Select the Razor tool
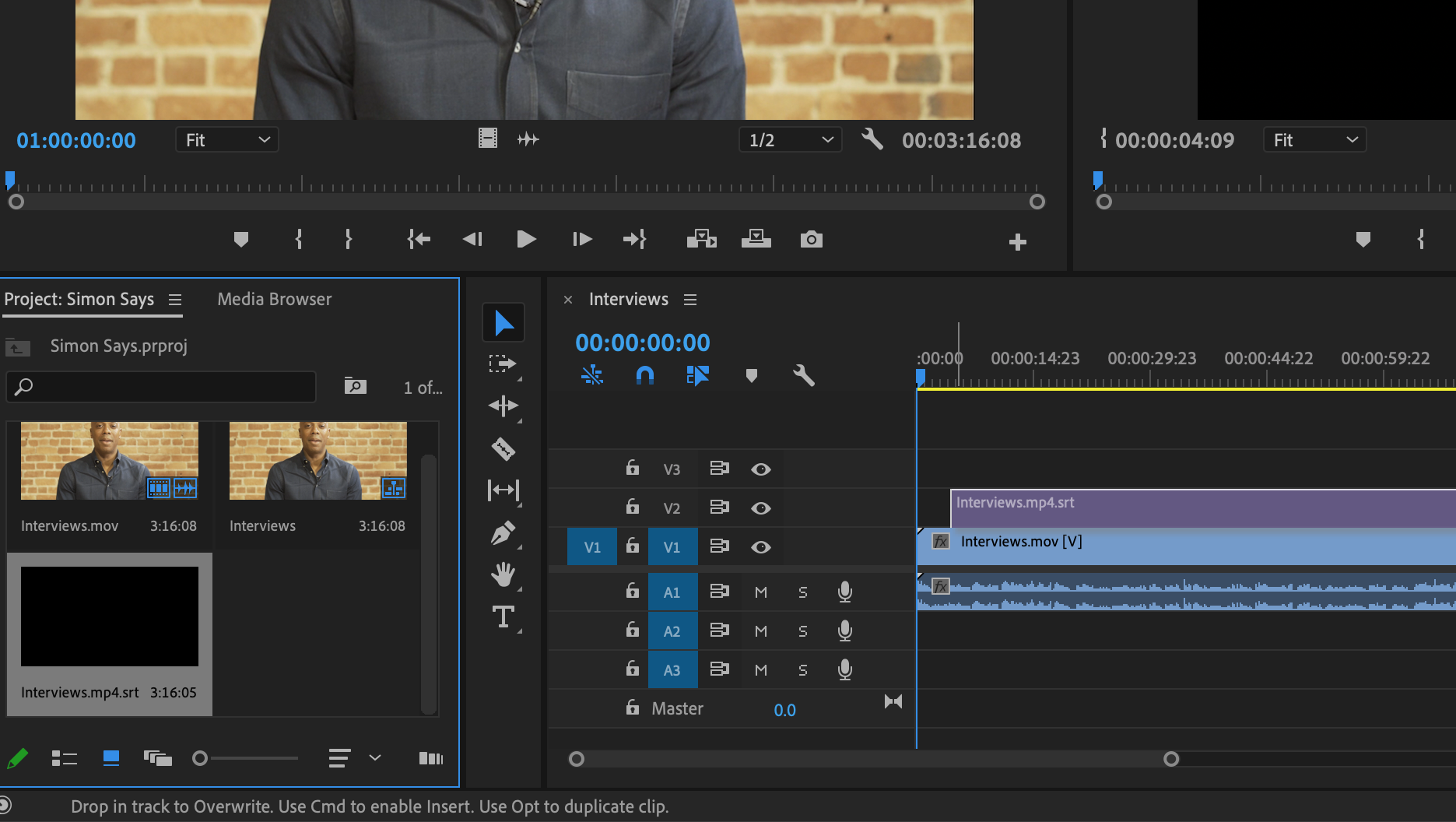The height and width of the screenshot is (822, 1456). click(503, 448)
